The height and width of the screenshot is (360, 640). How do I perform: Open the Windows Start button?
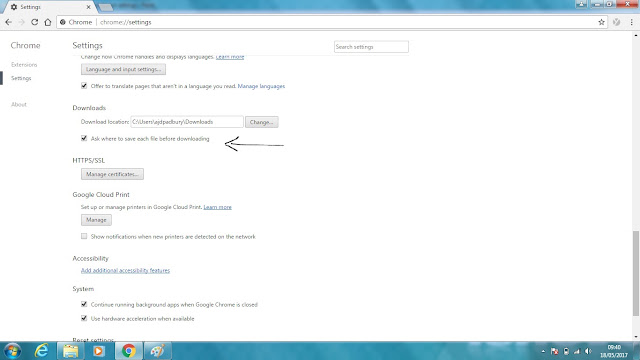pos(13,351)
